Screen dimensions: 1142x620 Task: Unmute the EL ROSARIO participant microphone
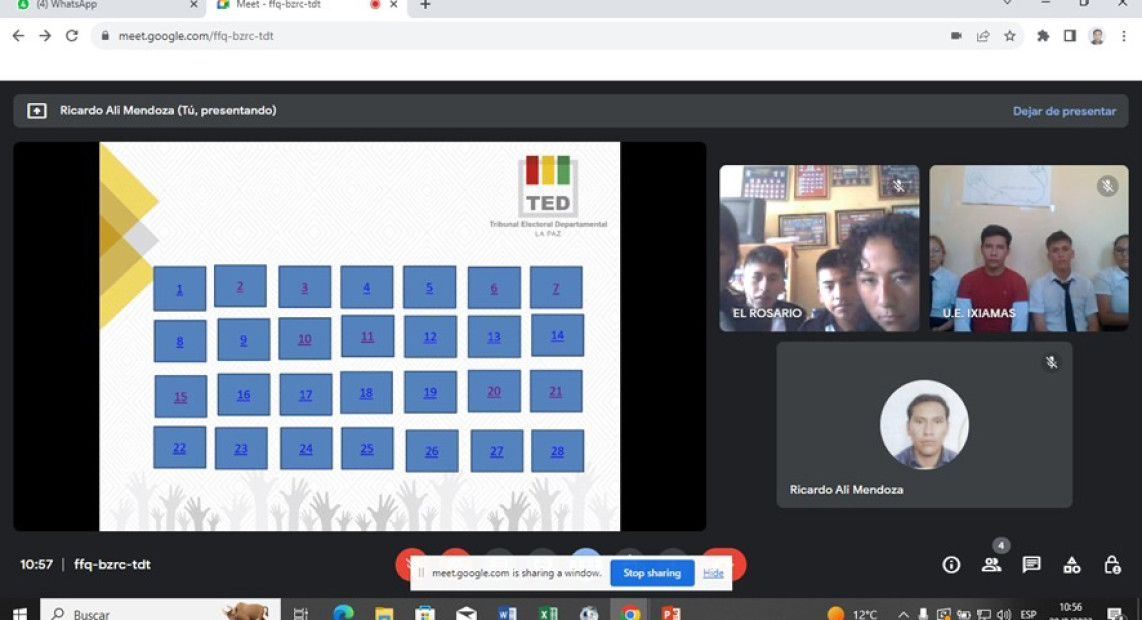pyautogui.click(x=899, y=184)
